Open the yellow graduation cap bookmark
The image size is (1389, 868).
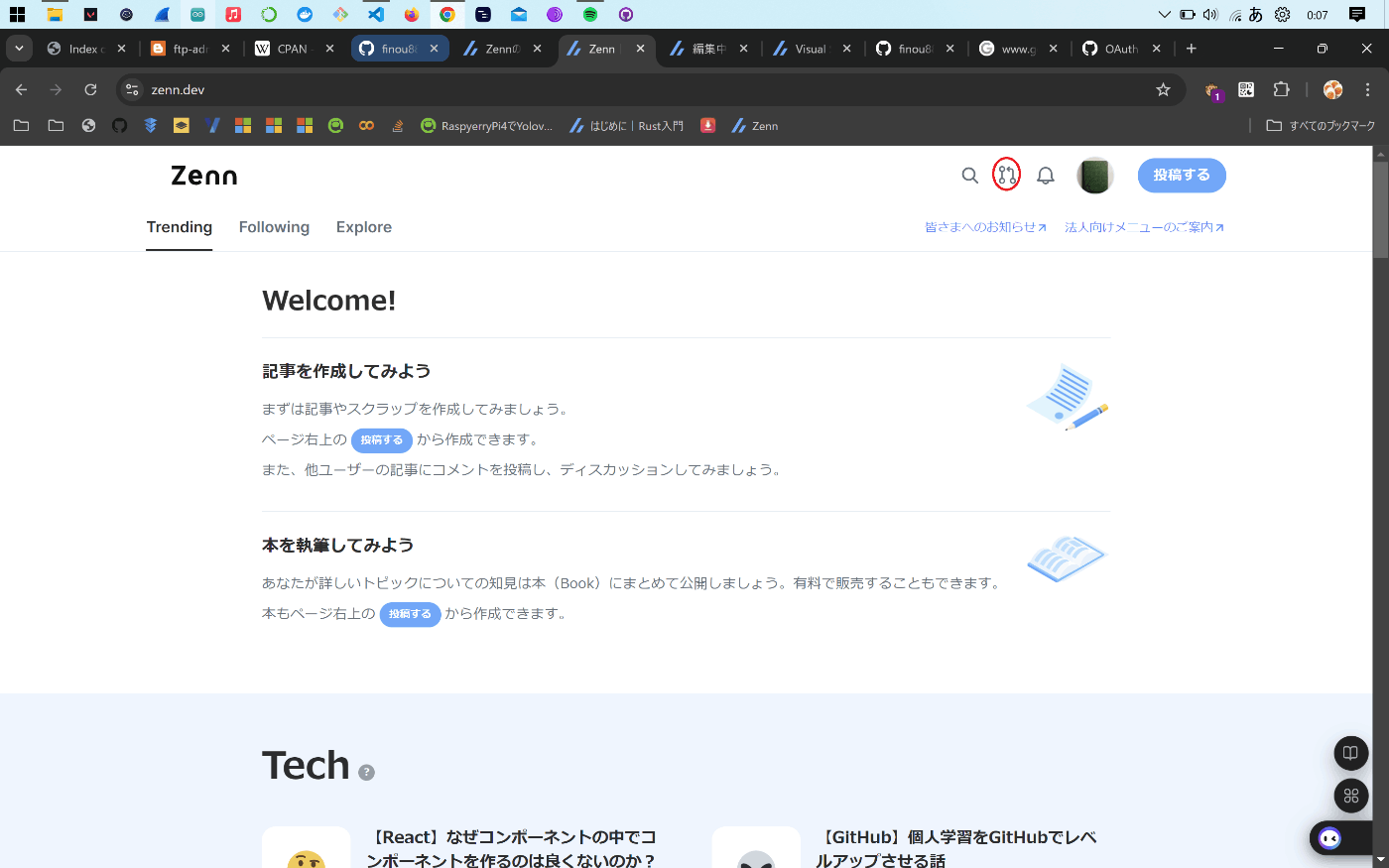(181, 126)
